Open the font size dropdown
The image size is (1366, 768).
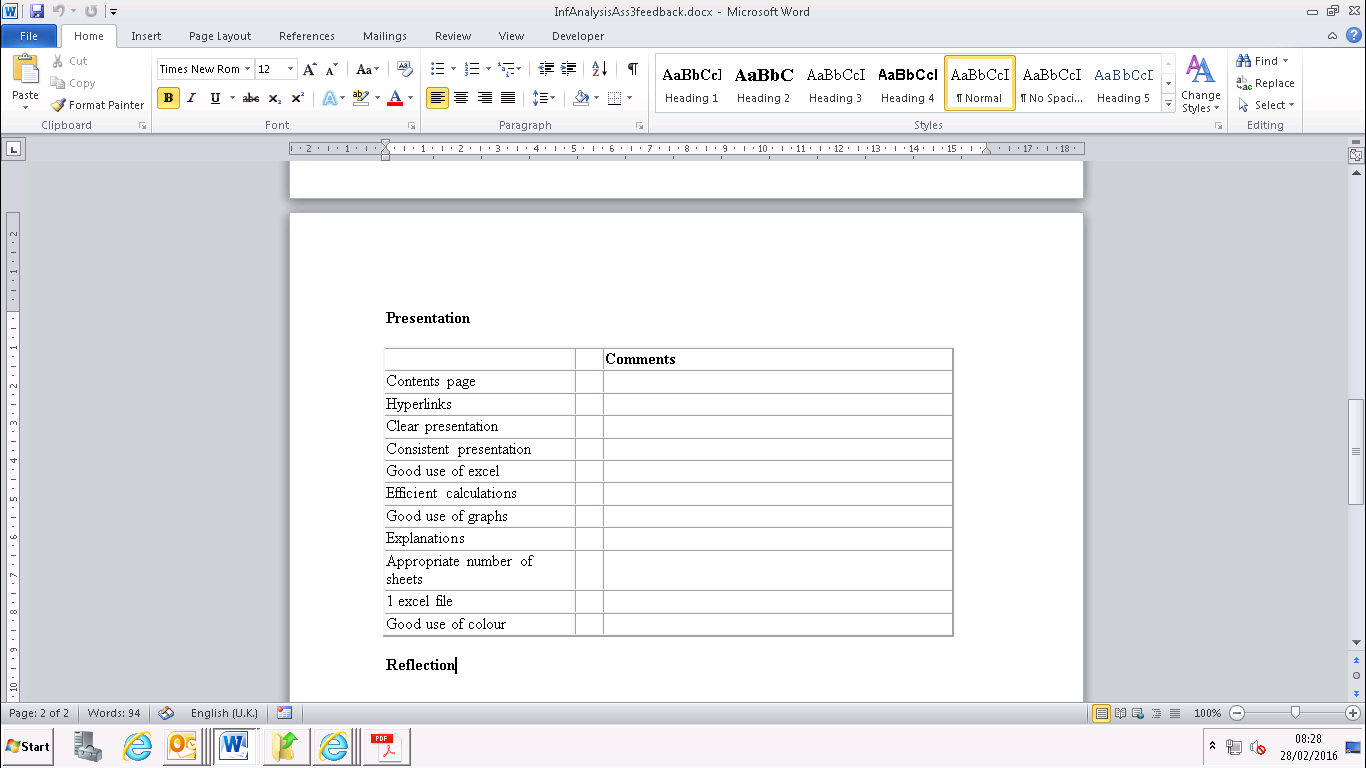pyautogui.click(x=291, y=69)
